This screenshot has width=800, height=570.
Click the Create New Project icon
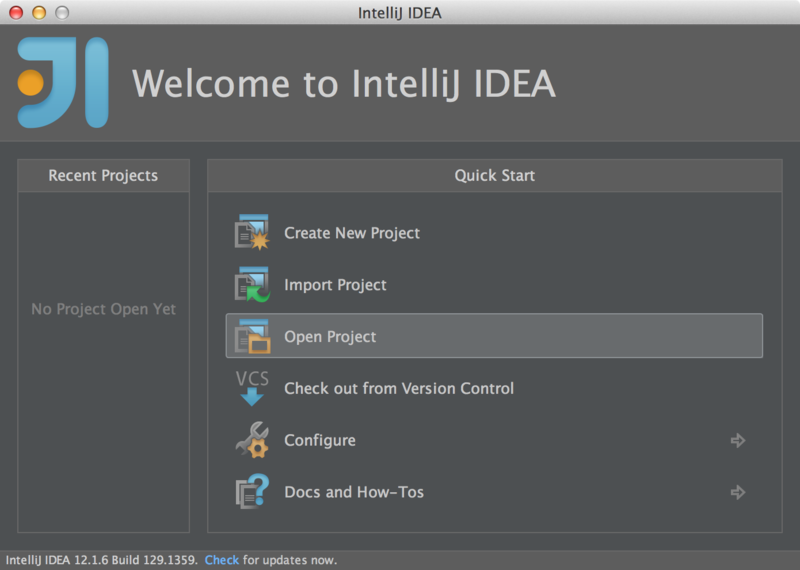point(252,233)
